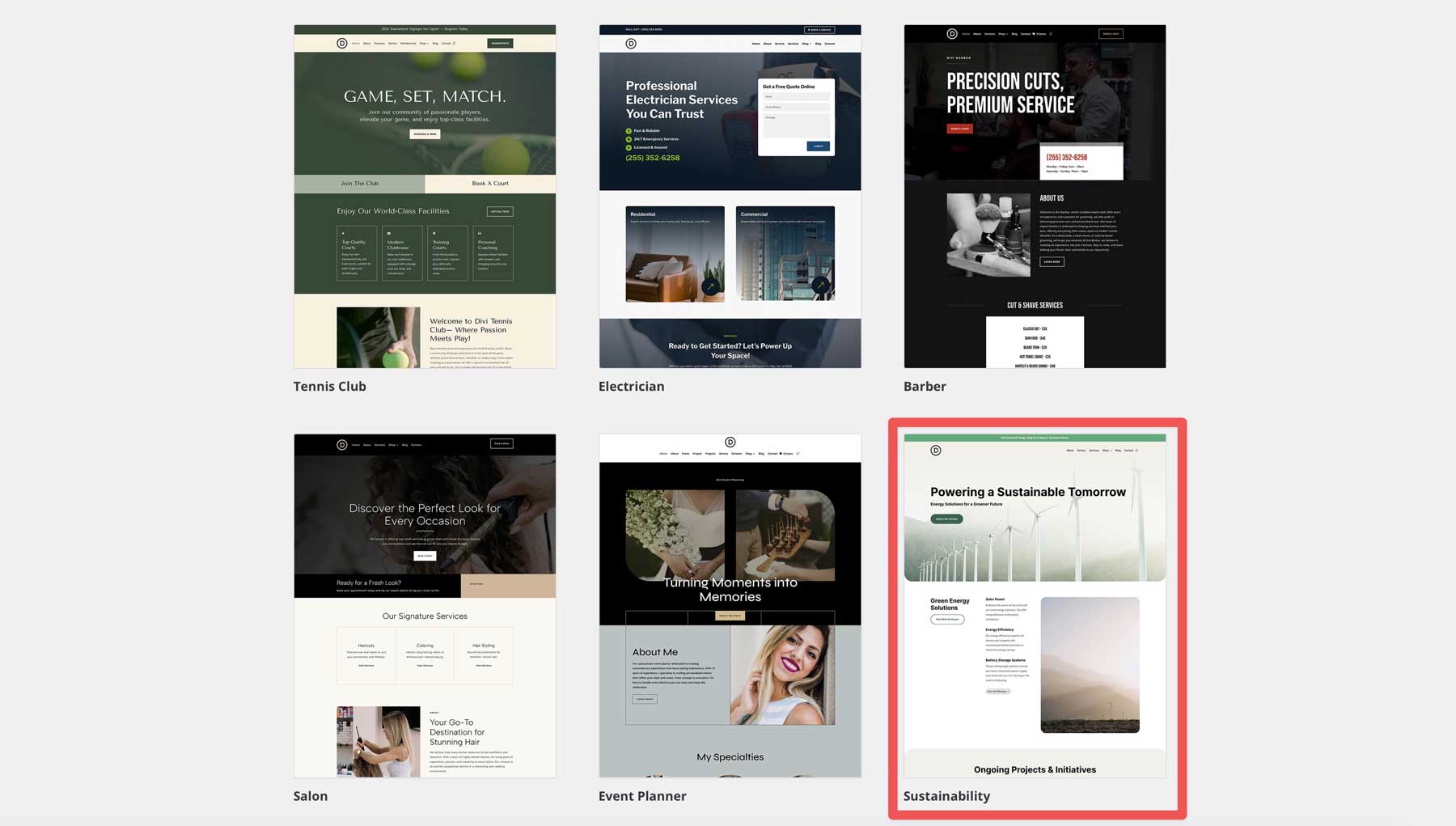Click the search icon in the Event Planner header
This screenshot has height=826, width=1456.
[798, 454]
